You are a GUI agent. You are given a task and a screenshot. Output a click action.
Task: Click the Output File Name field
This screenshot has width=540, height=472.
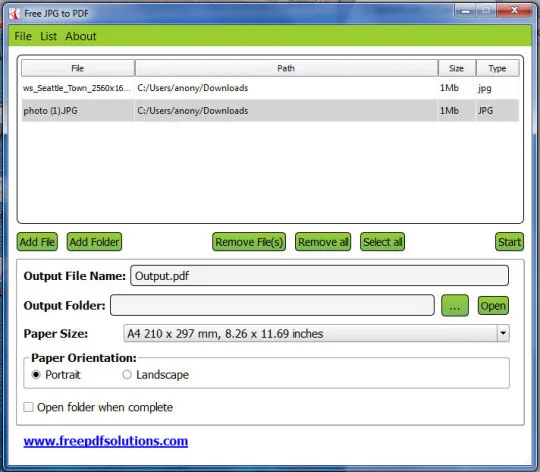319,275
